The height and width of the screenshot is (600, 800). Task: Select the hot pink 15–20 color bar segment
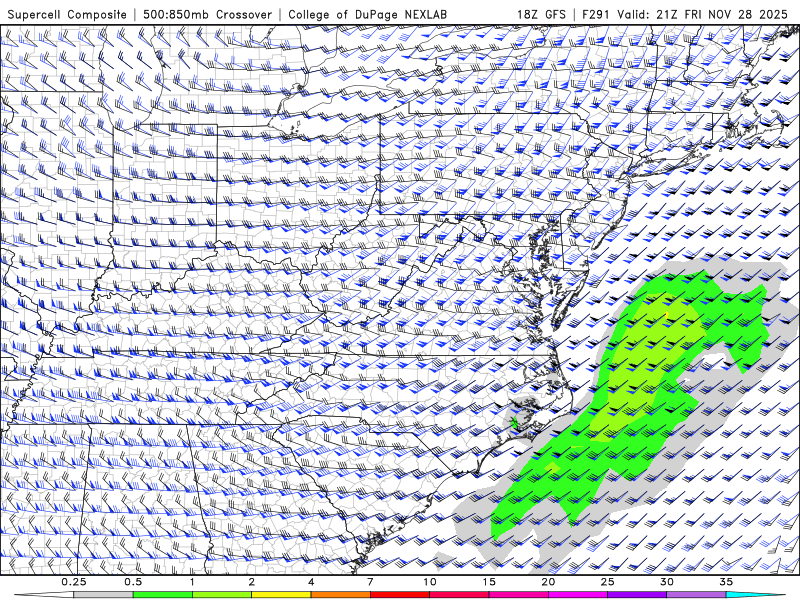pyautogui.click(x=518, y=595)
